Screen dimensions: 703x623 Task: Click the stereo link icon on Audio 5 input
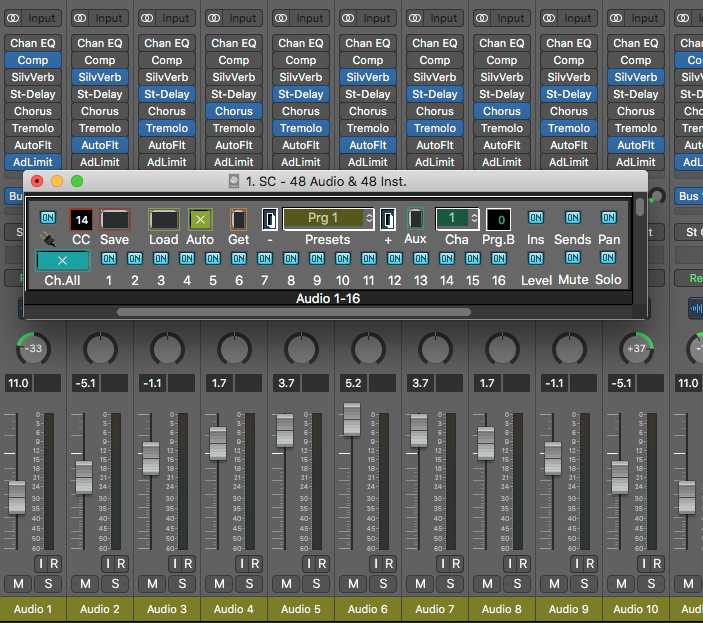click(281, 18)
